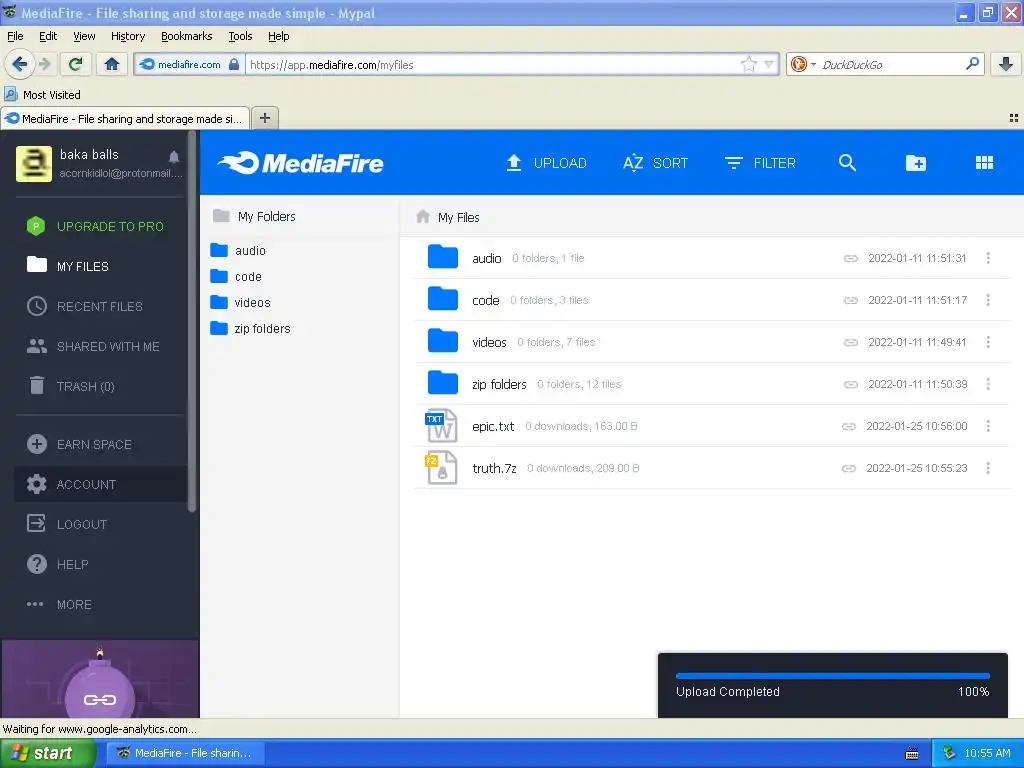1024x768 pixels.
Task: Click the truth.7z archive file icon
Action: tap(441, 468)
